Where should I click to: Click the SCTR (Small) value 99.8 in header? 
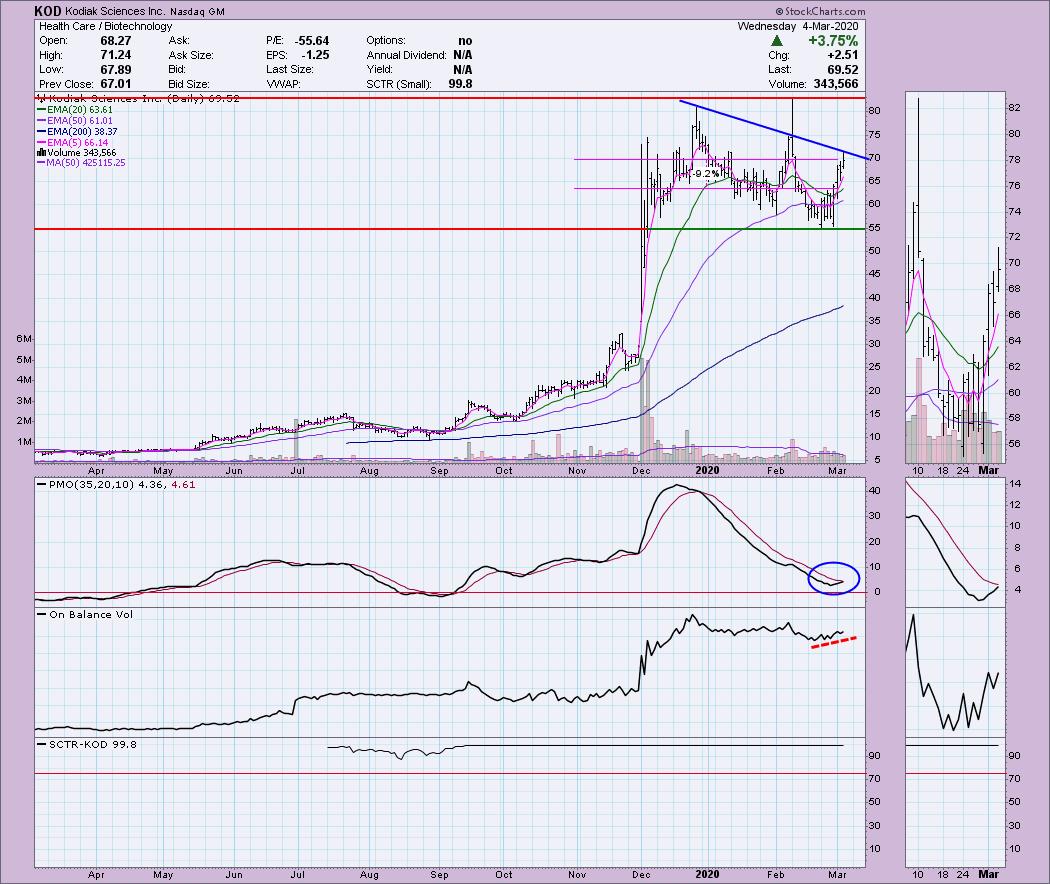pyautogui.click(x=461, y=84)
